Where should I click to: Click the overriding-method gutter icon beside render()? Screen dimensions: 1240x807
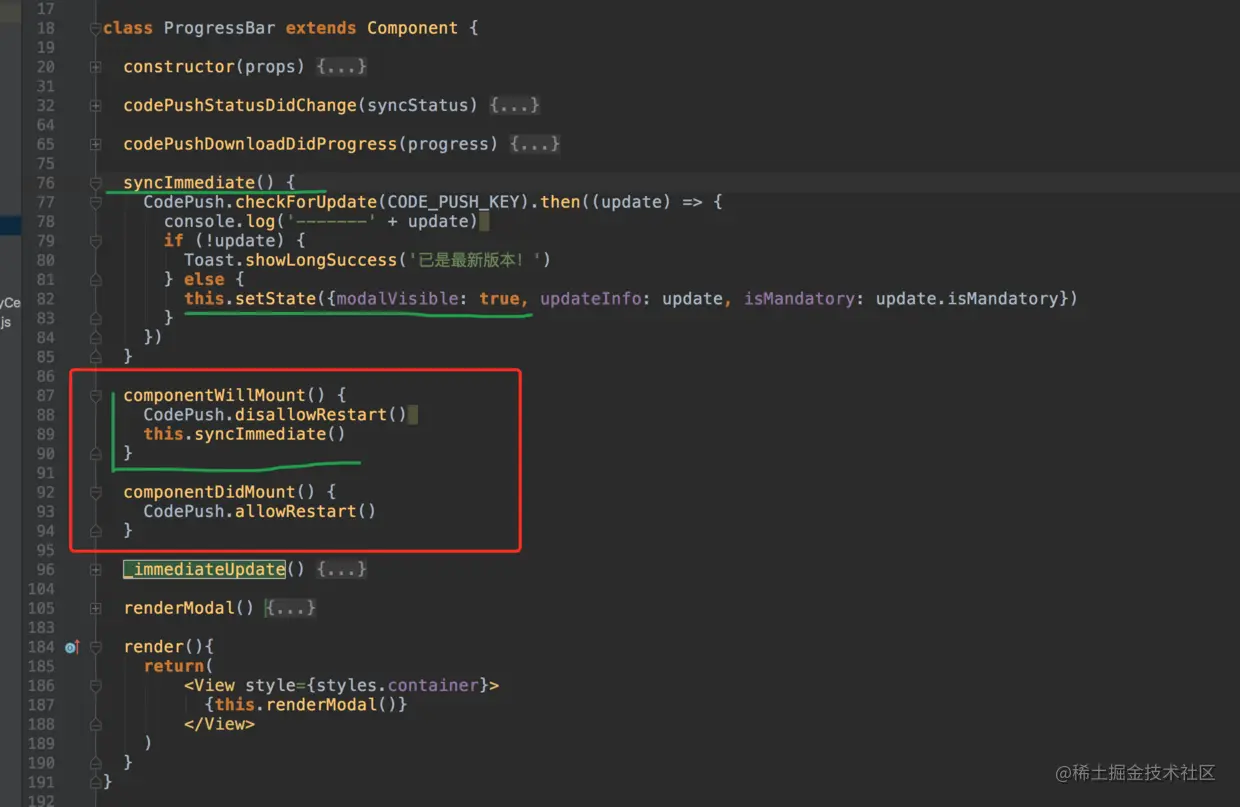point(71,647)
